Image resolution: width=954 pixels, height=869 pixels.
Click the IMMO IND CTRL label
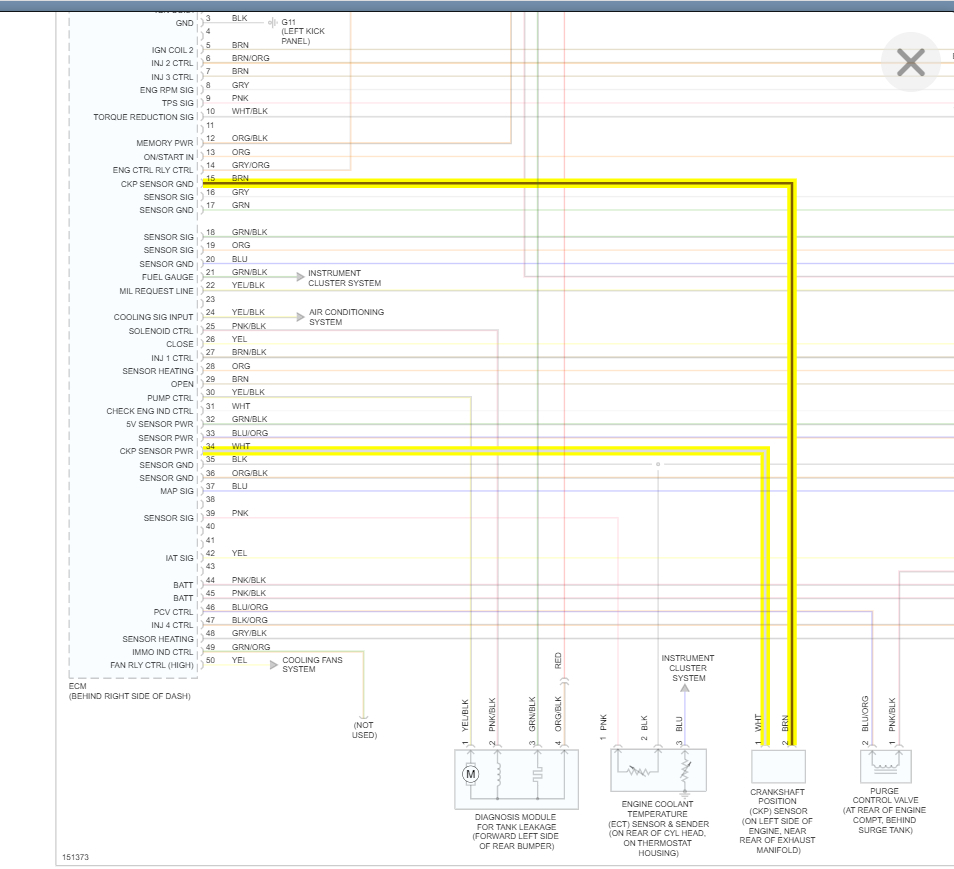[162, 652]
